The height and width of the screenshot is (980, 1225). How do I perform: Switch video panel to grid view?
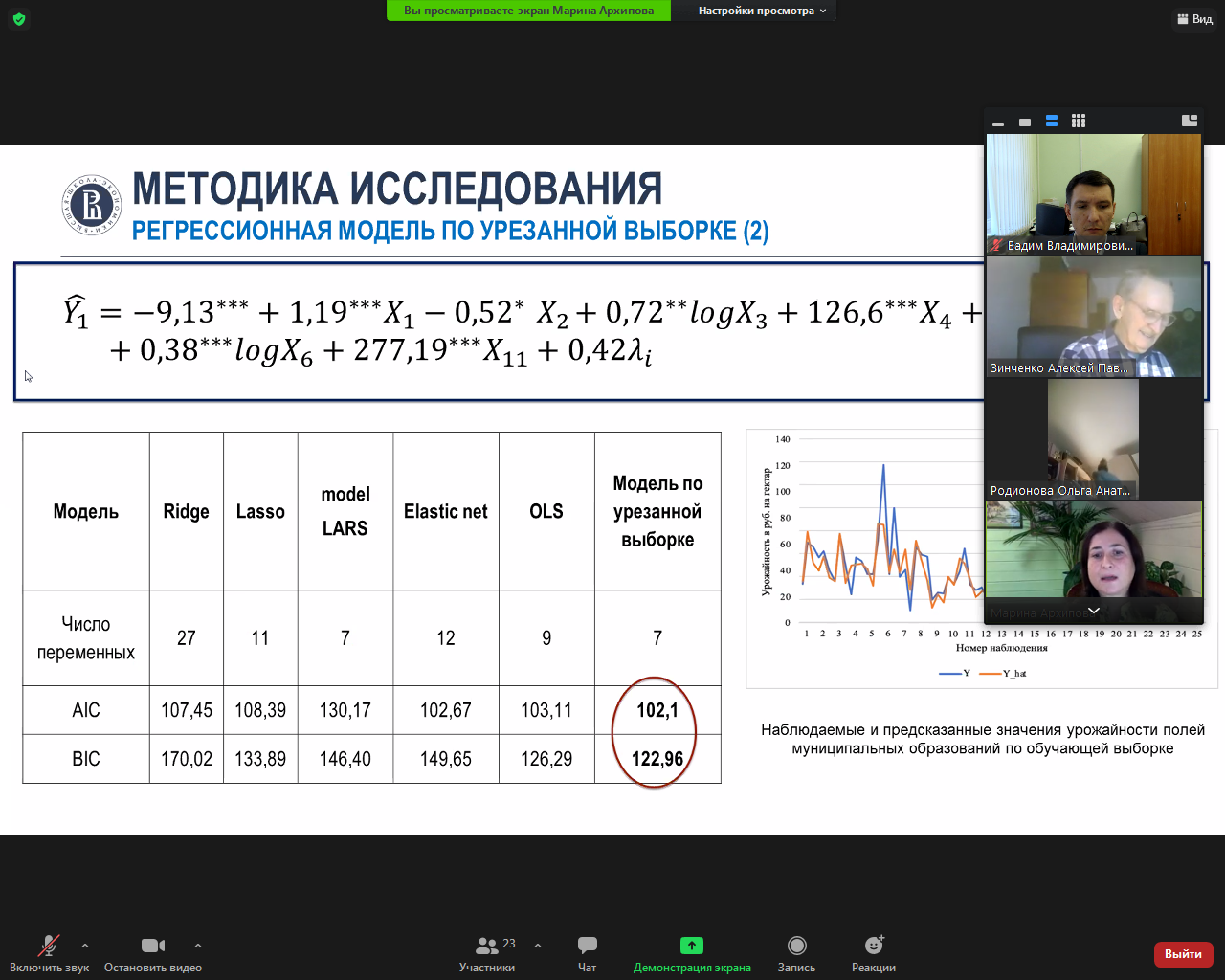click(x=1079, y=122)
